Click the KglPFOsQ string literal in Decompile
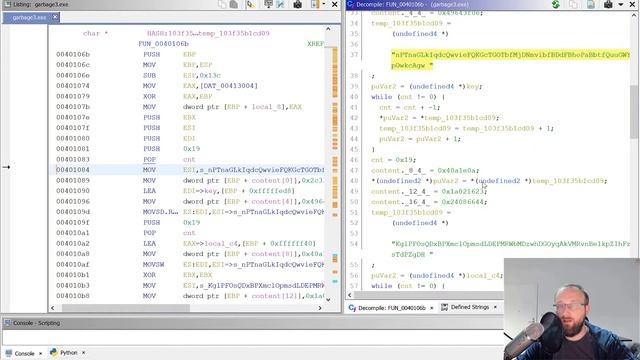640x360 pixels. coord(510,249)
